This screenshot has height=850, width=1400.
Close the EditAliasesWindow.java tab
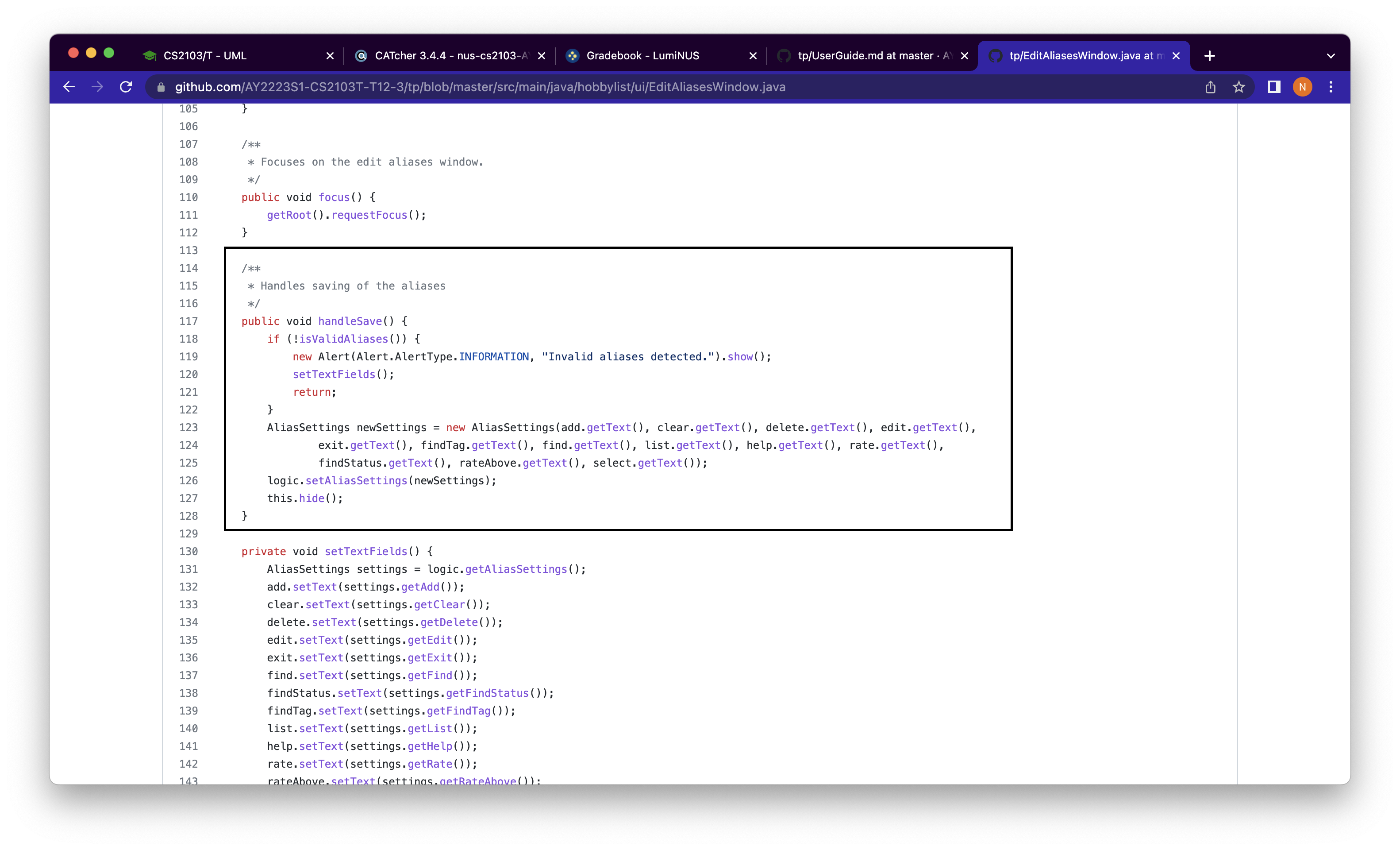click(1176, 56)
